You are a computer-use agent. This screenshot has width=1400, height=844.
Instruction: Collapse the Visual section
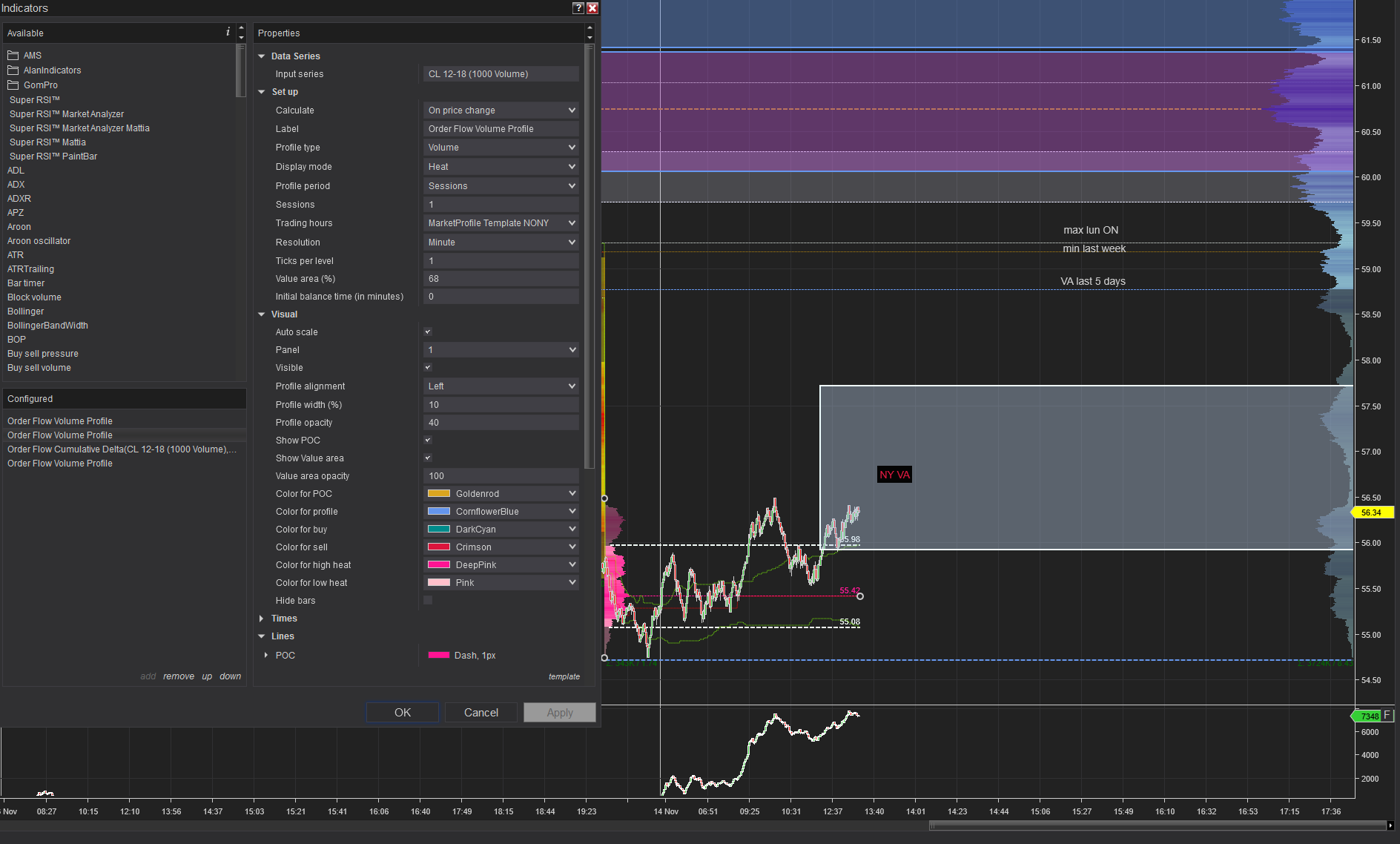[262, 314]
